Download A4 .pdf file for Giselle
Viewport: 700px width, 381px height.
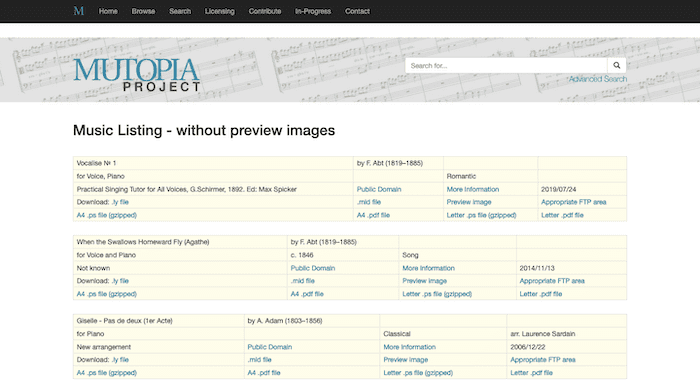coord(264,373)
